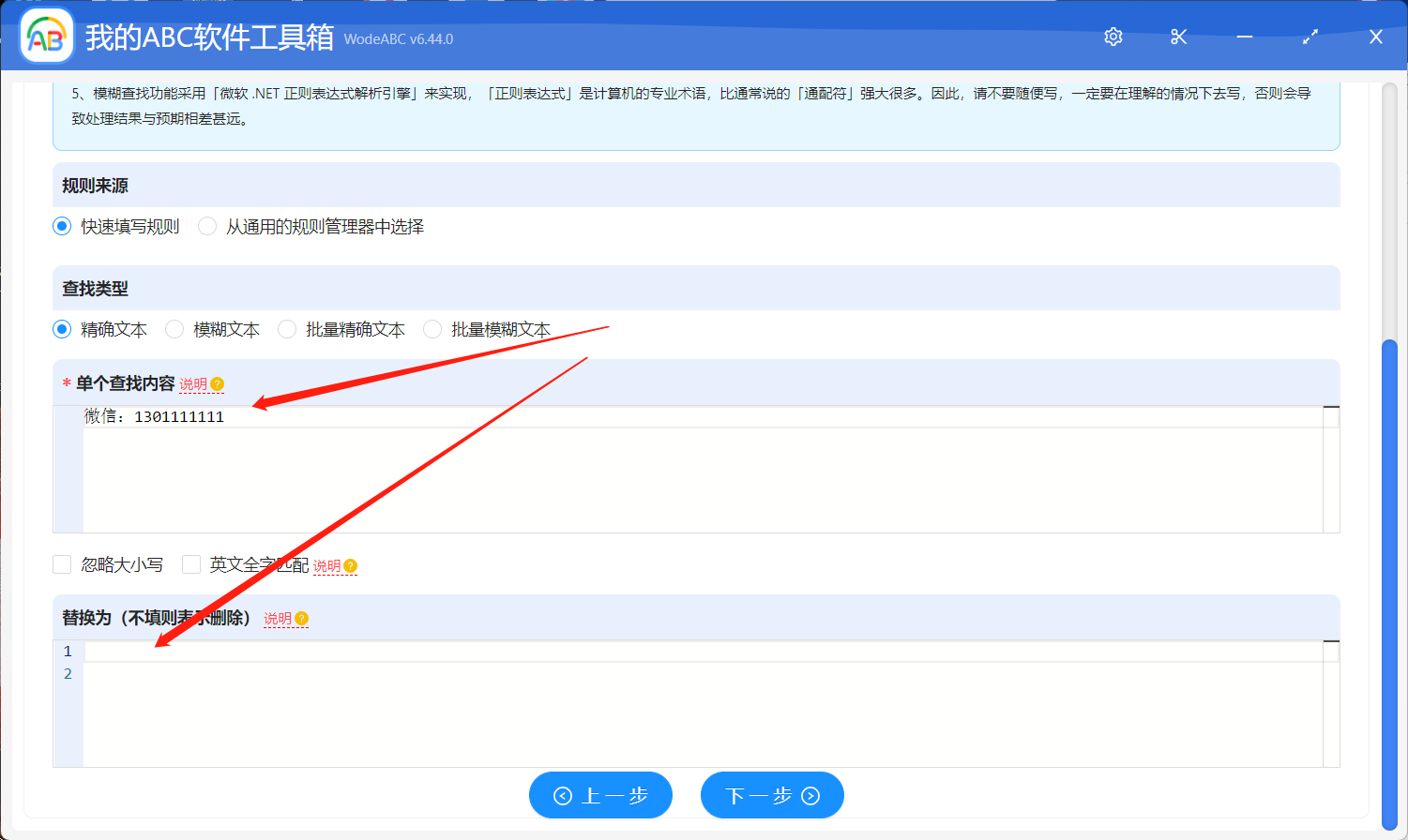The image size is (1408, 840).
Task: Click help icon beside 替换为 说明
Action: coord(301,619)
